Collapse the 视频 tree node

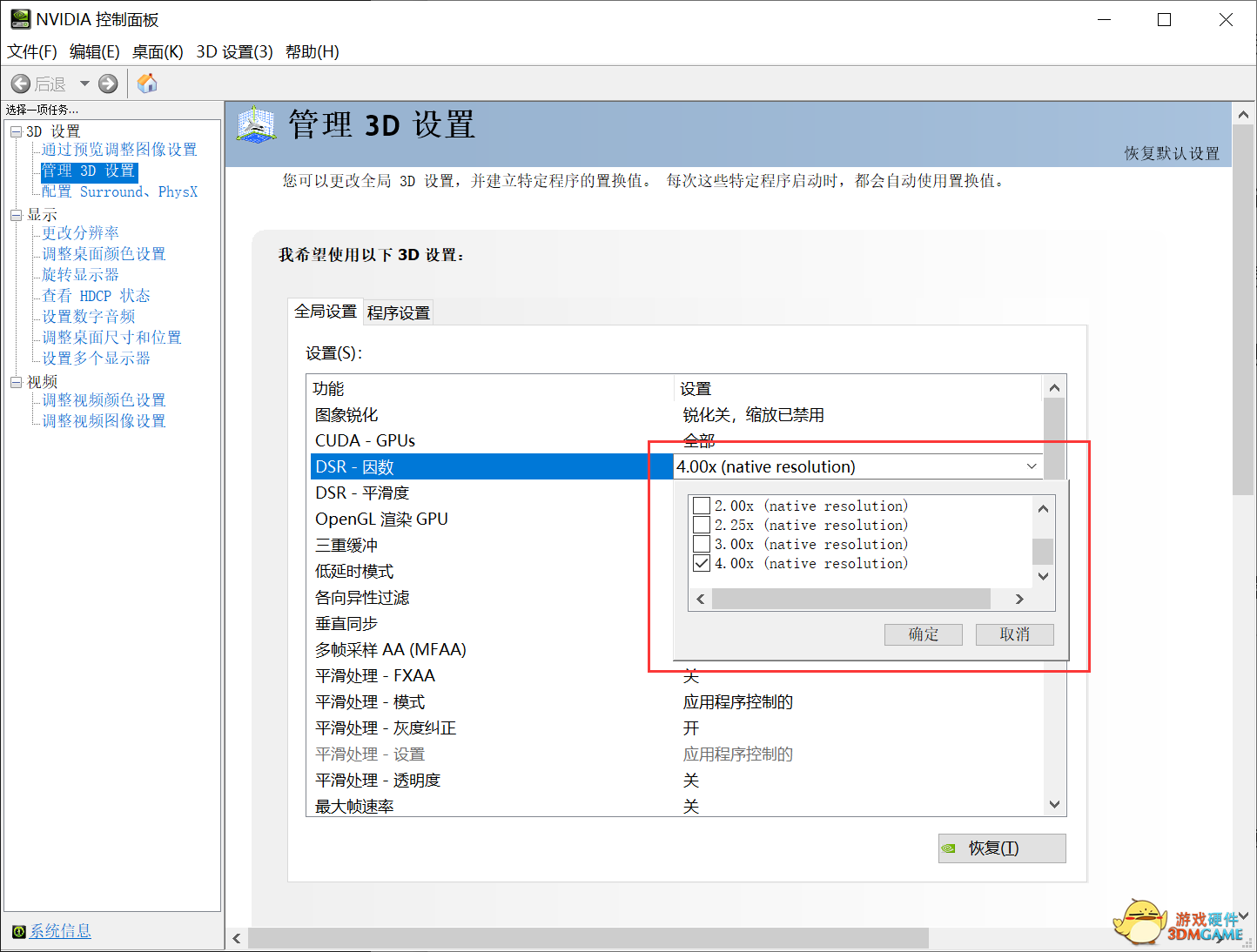(16, 382)
